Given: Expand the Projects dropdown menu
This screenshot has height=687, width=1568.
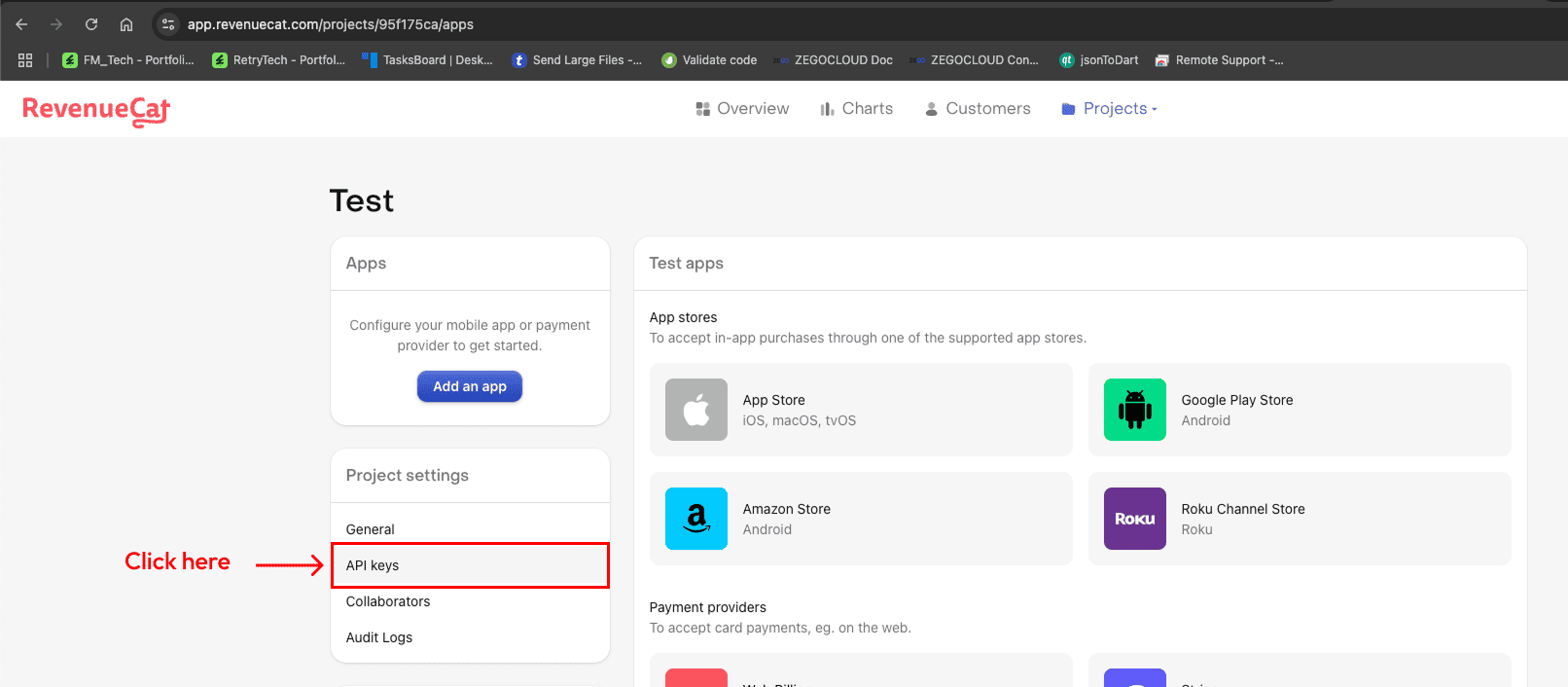Looking at the screenshot, I should 1109,109.
